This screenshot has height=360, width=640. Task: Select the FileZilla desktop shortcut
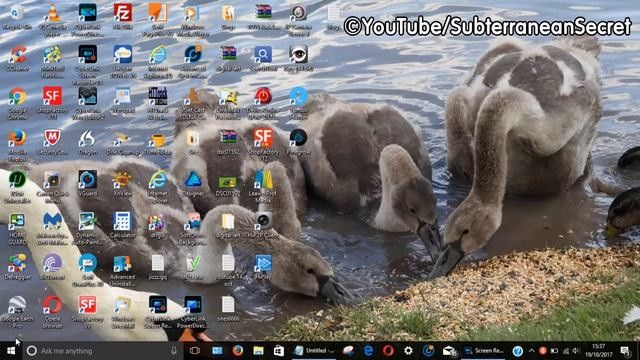(x=122, y=17)
